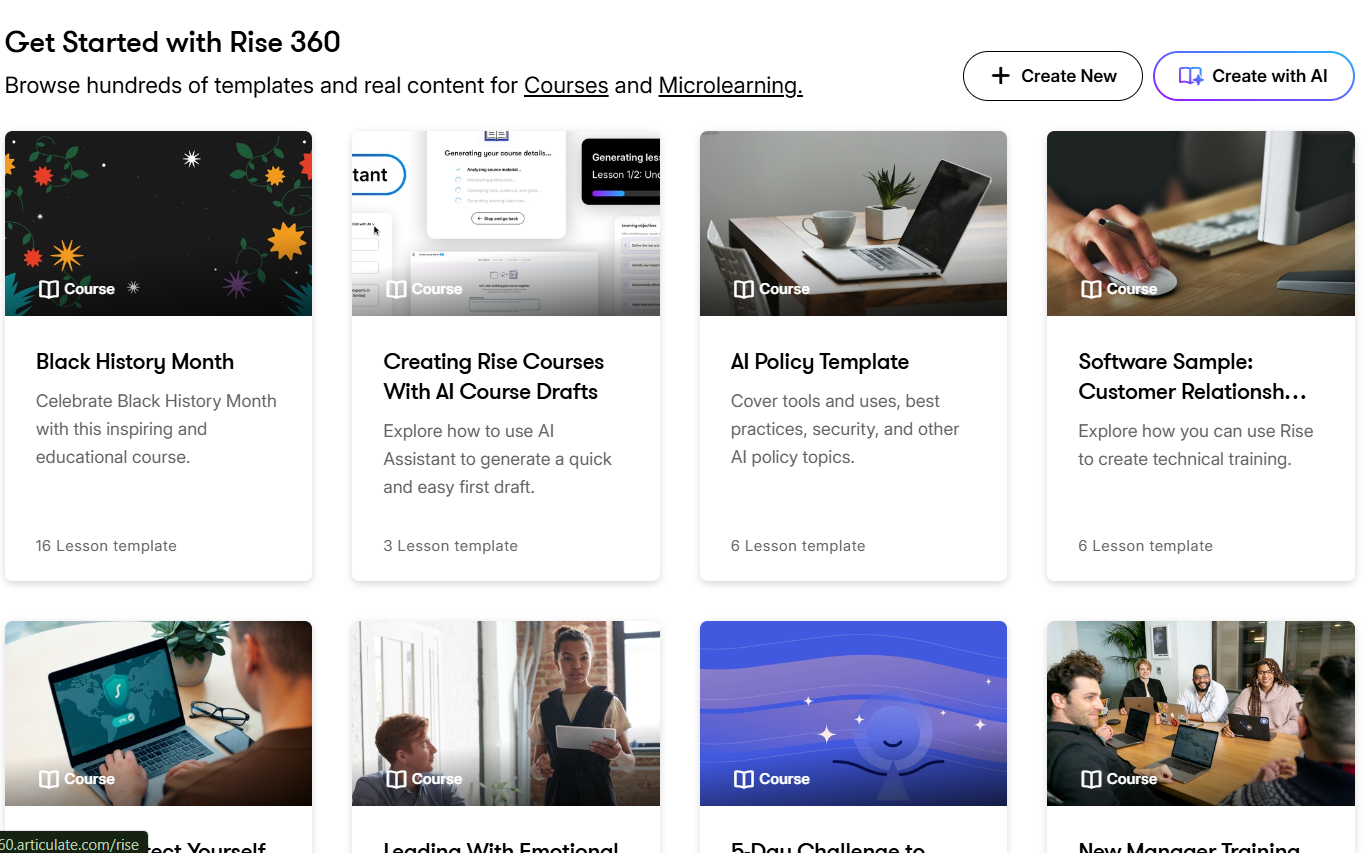The width and height of the screenshot is (1367, 853).
Task: Click the Course book icon on the Leading With Emotional card
Action: pyautogui.click(x=396, y=779)
